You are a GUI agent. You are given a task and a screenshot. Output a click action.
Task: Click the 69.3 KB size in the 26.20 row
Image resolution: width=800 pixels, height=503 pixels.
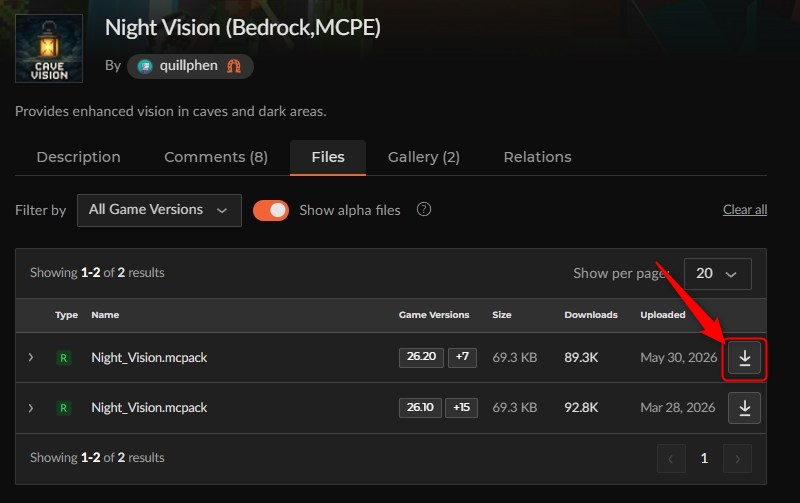pyautogui.click(x=515, y=358)
